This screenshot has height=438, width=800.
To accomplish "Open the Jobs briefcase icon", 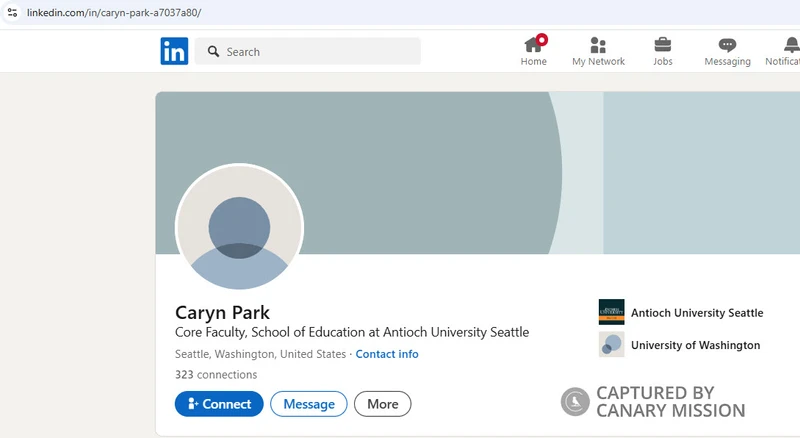I will 663,51.
